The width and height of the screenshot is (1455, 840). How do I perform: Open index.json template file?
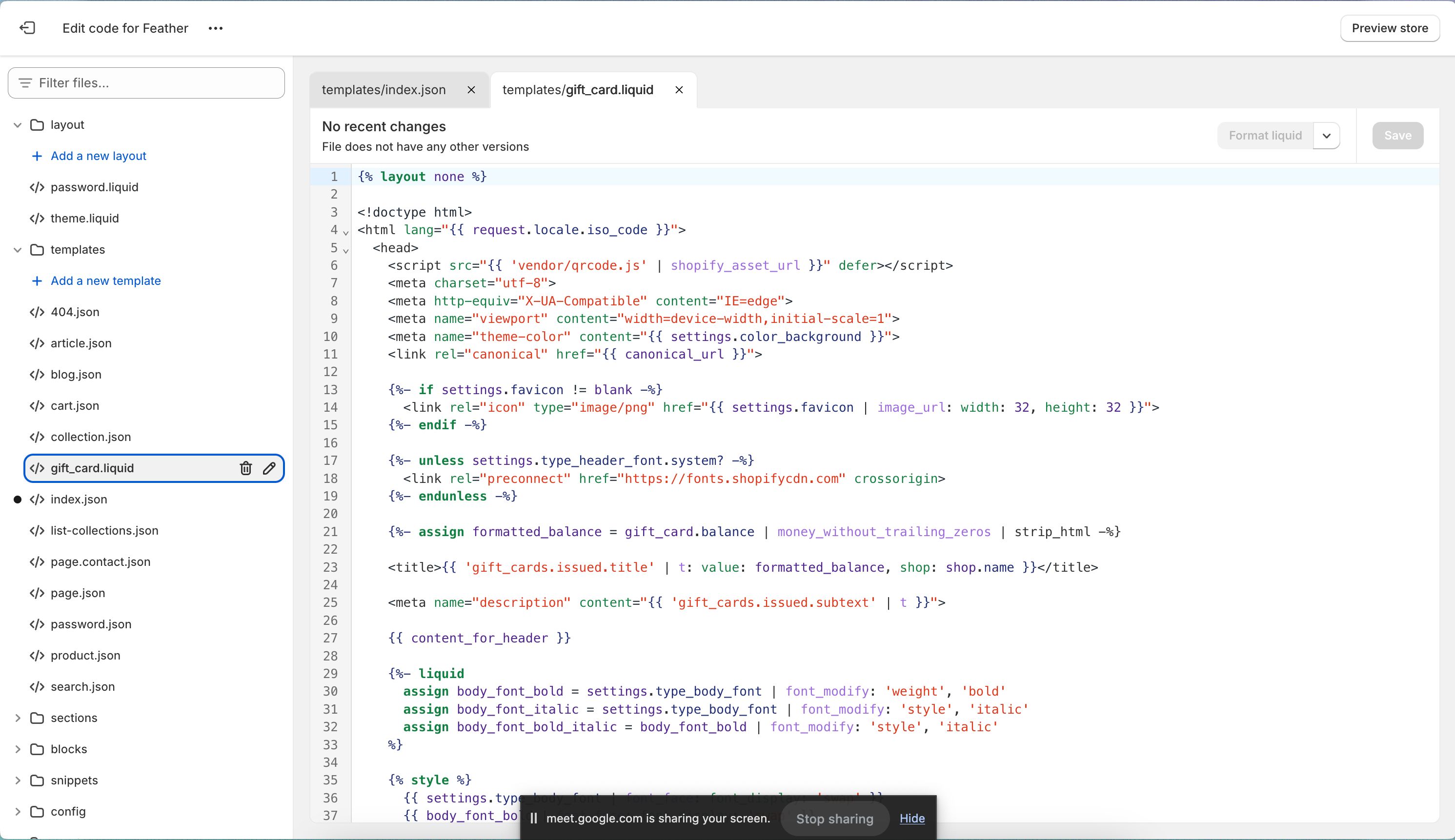tap(79, 500)
